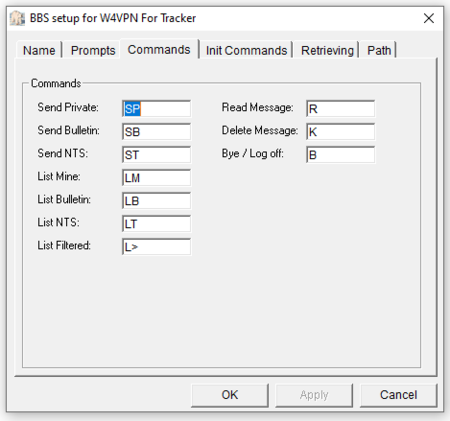Viewport: 450px width, 421px height.
Task: Focus the Send Bulletin field containing SB
Action: pyautogui.click(x=156, y=132)
